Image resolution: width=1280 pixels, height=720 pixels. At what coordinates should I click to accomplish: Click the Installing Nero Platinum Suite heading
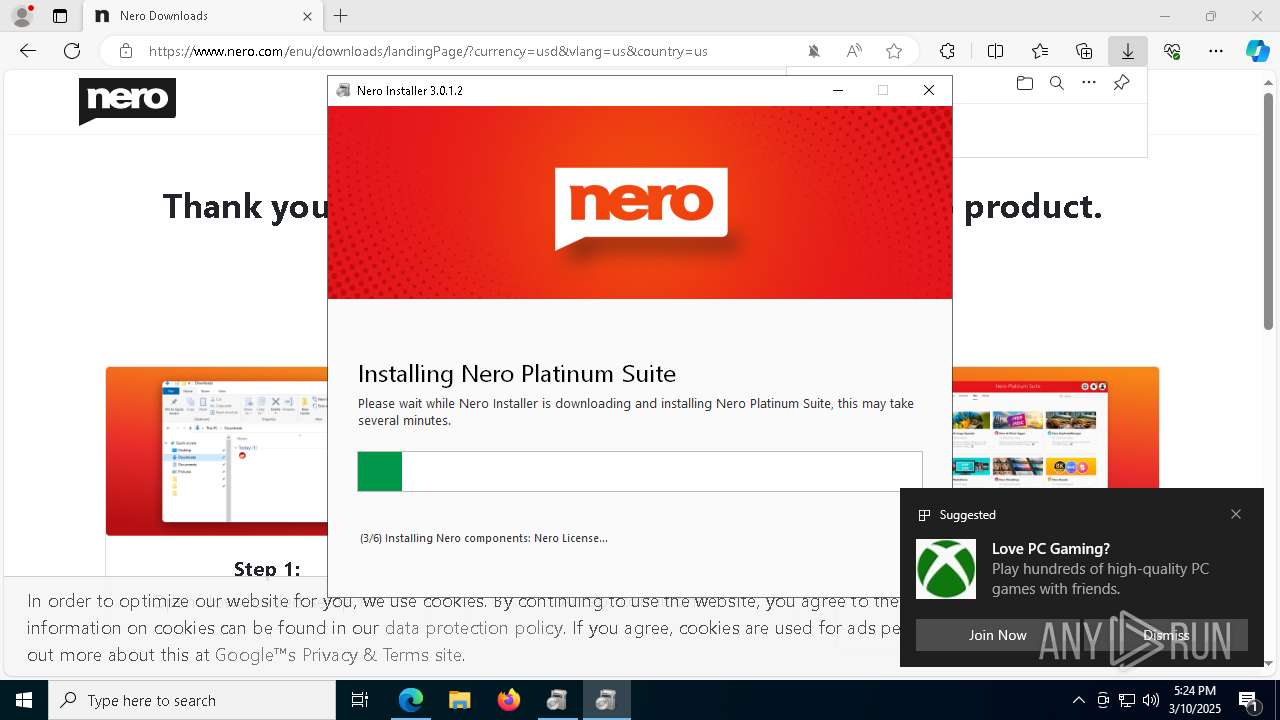pos(517,373)
